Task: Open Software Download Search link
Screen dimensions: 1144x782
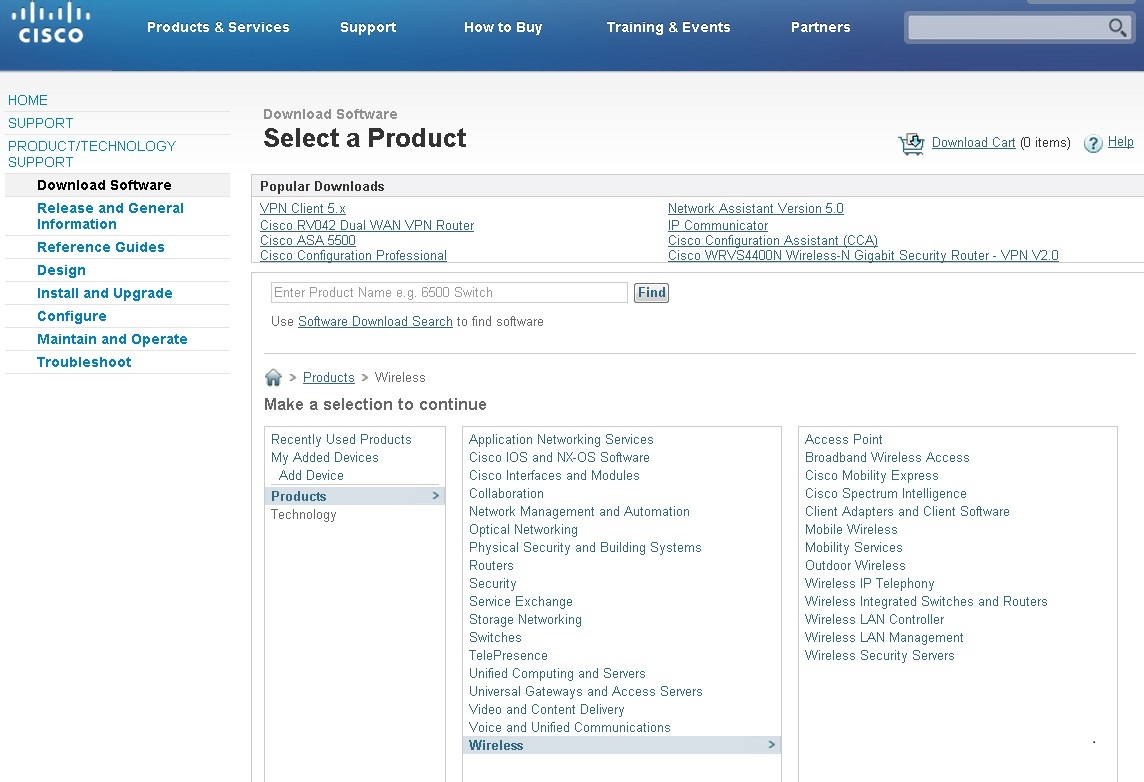Action: pyautogui.click(x=375, y=321)
